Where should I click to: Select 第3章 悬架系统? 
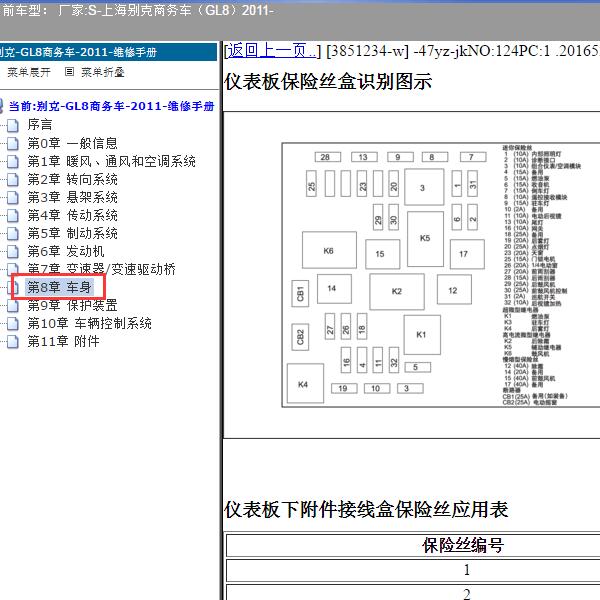pyautogui.click(x=72, y=197)
